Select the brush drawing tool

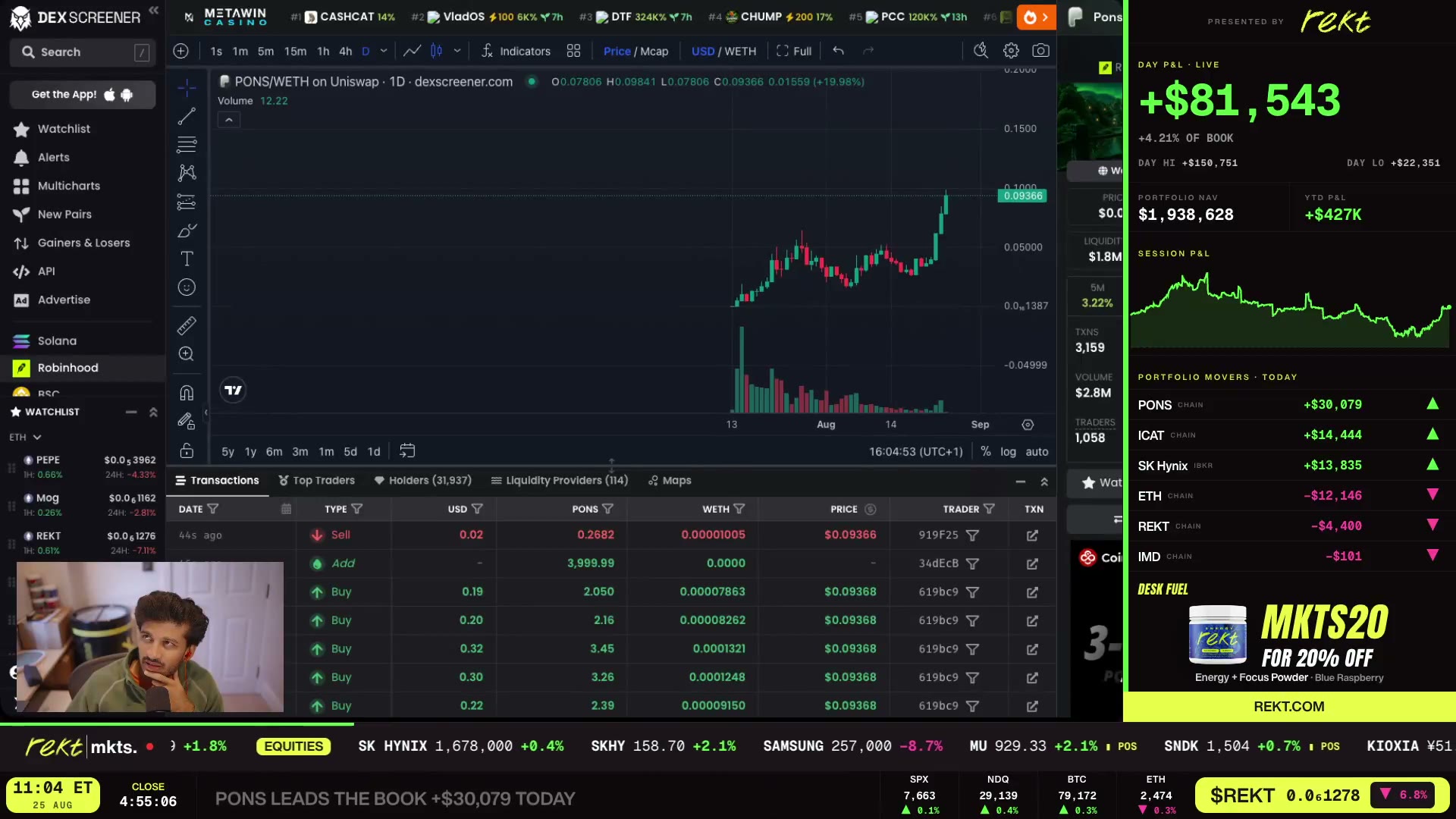(x=187, y=231)
